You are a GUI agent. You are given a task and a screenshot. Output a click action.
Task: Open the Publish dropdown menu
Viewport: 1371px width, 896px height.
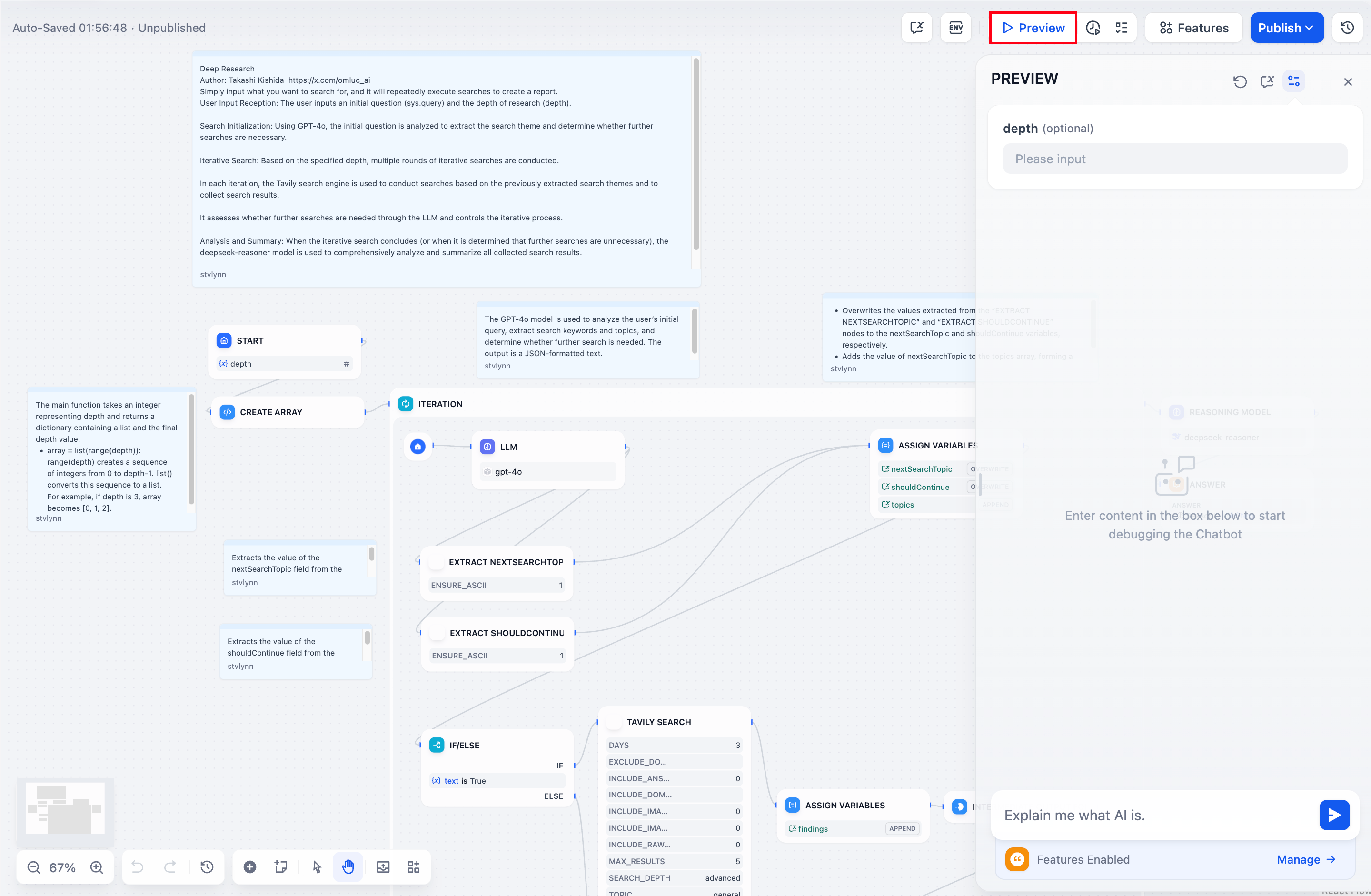(1286, 28)
